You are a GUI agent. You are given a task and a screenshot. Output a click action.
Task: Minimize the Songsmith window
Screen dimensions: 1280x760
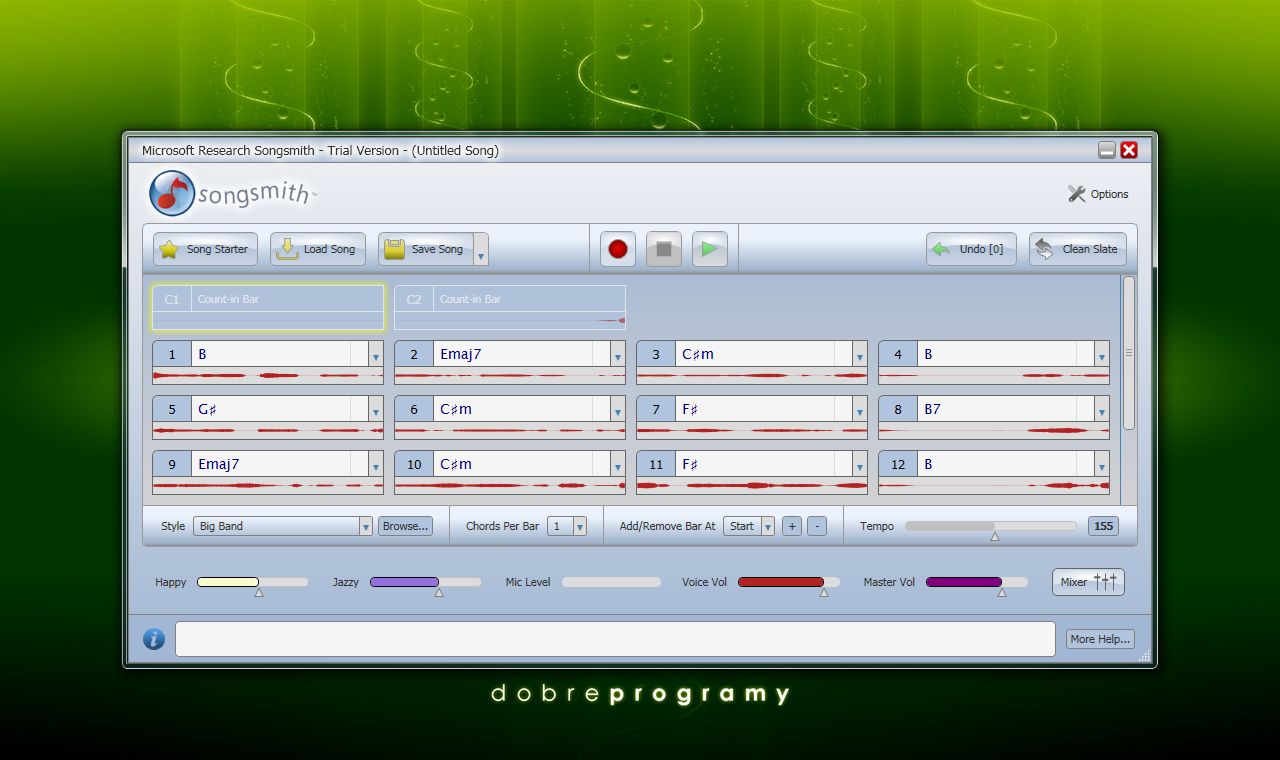coord(1107,150)
